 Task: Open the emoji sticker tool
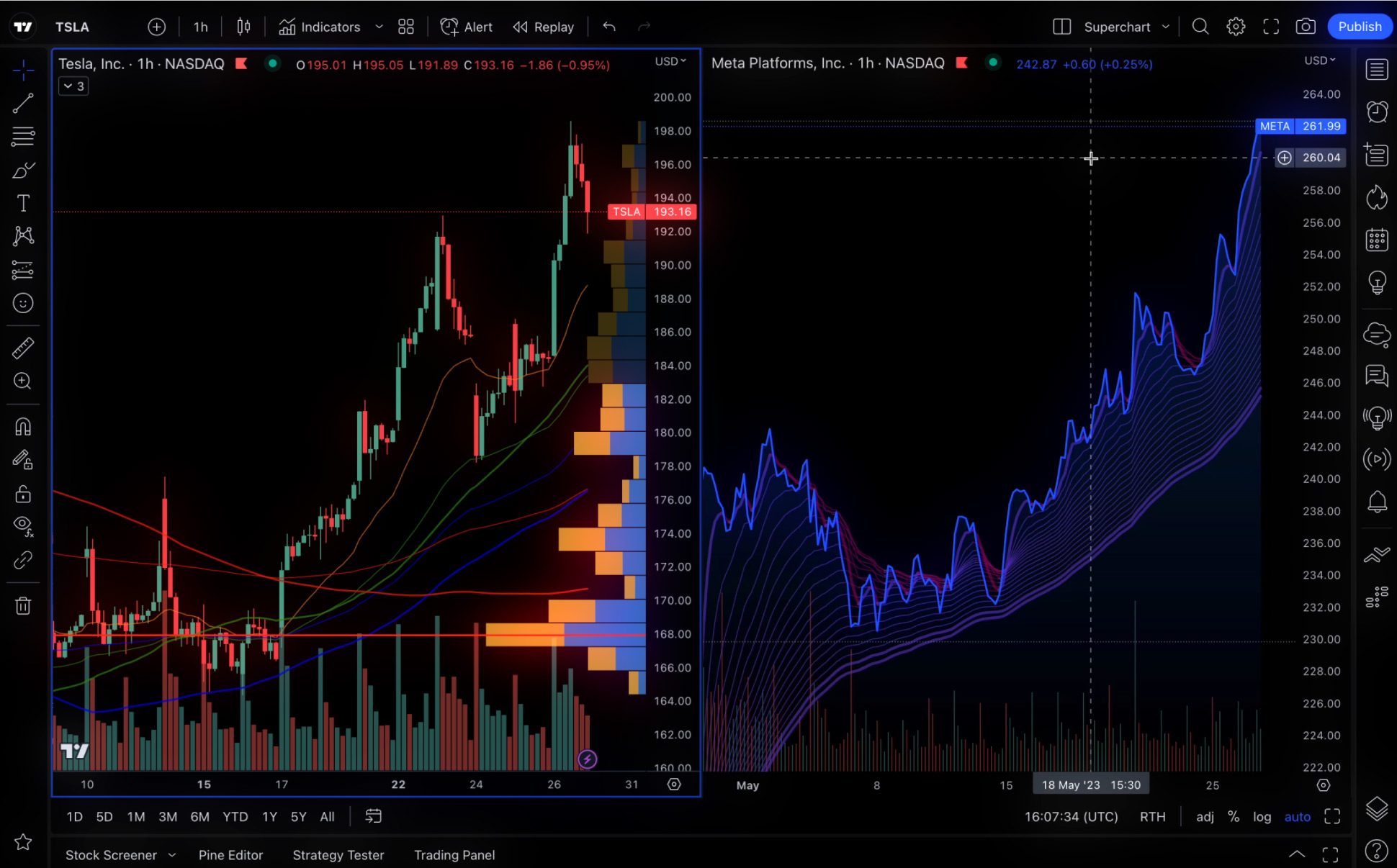tap(24, 303)
